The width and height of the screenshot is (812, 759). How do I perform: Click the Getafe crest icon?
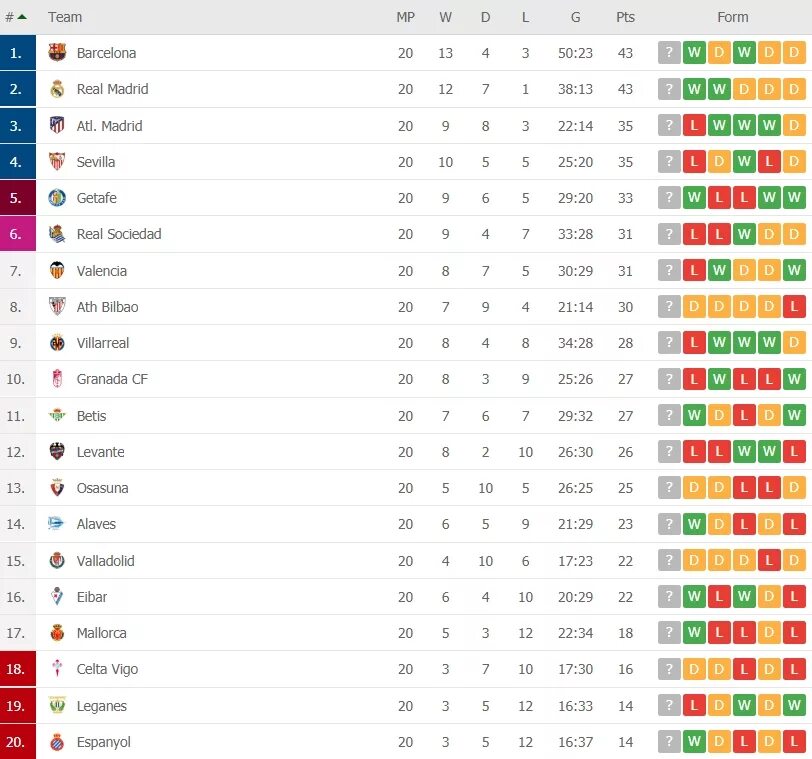click(57, 198)
